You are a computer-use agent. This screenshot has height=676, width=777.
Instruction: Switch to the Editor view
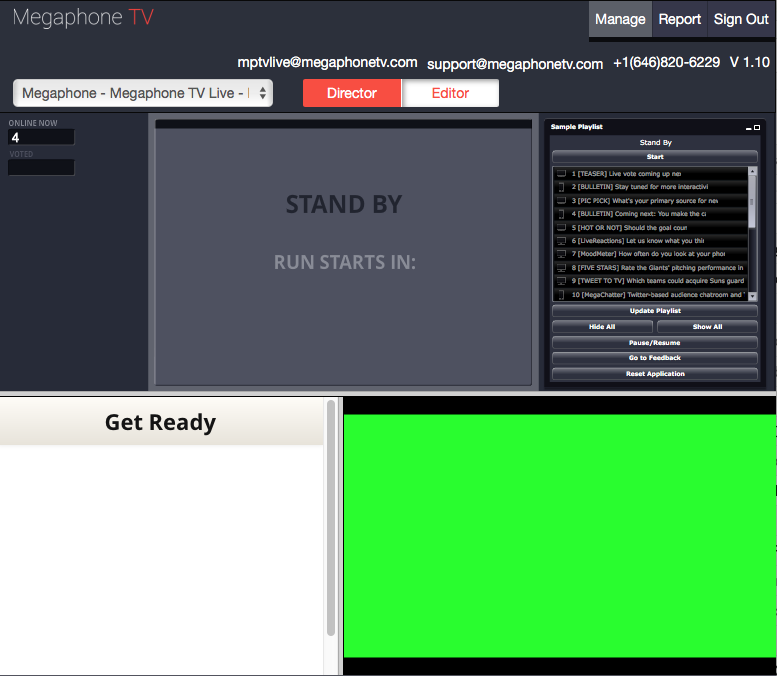[x=450, y=93]
